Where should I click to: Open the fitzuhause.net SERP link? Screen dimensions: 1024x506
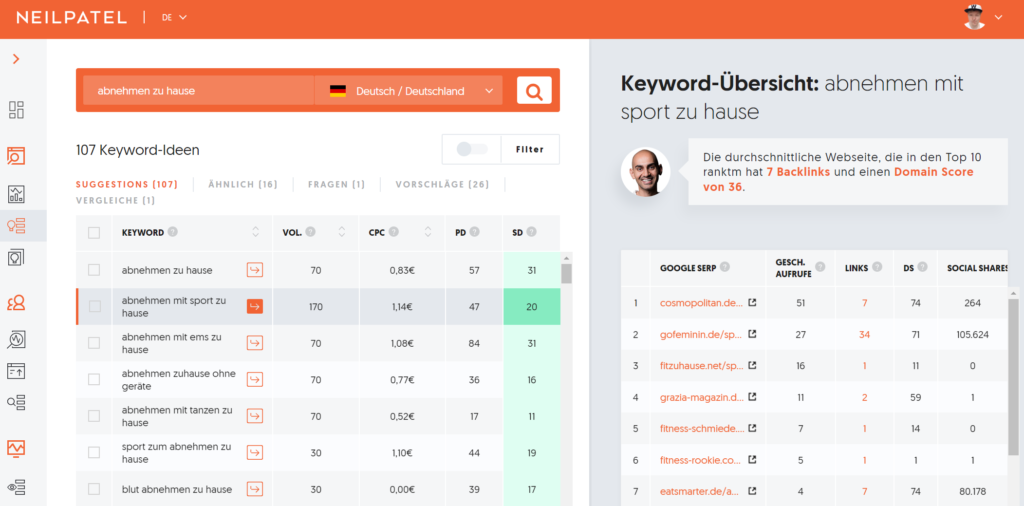(x=701, y=366)
